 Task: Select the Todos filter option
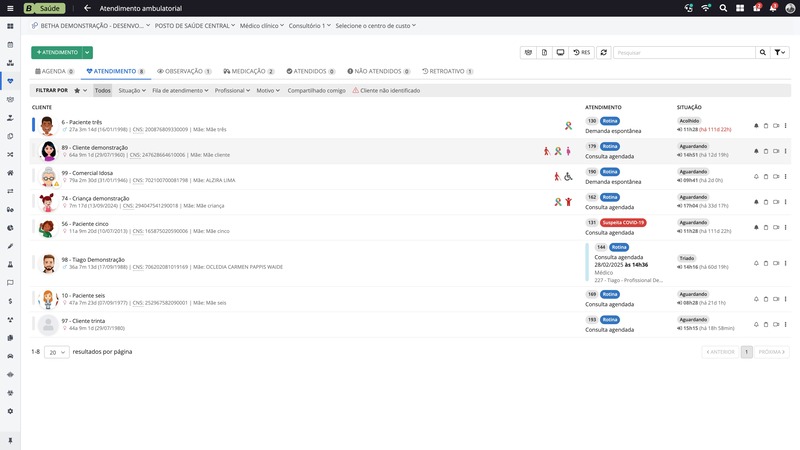pos(103,90)
